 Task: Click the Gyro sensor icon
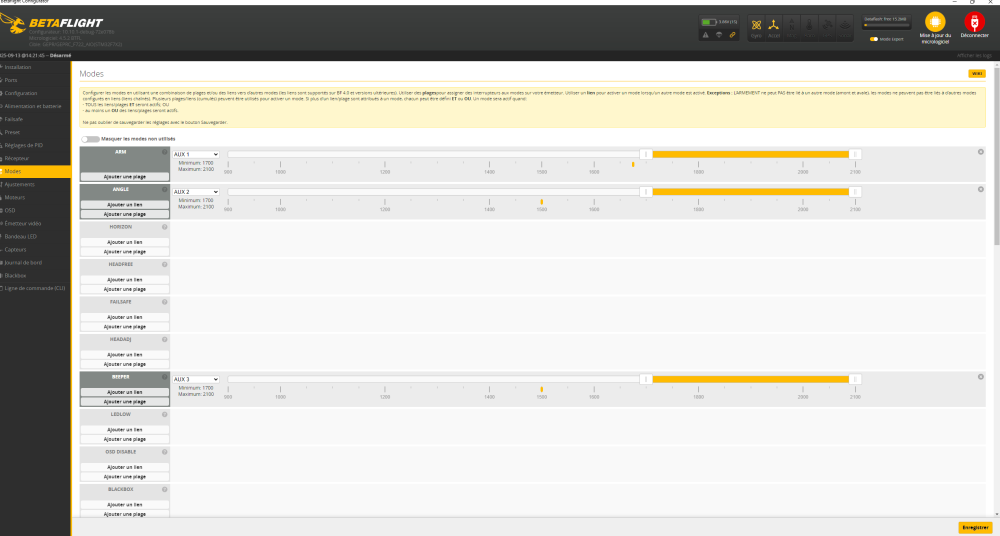tap(756, 25)
